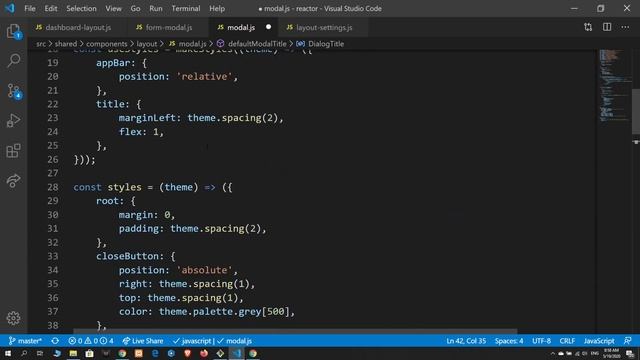Open the Help menu

(x=217, y=9)
